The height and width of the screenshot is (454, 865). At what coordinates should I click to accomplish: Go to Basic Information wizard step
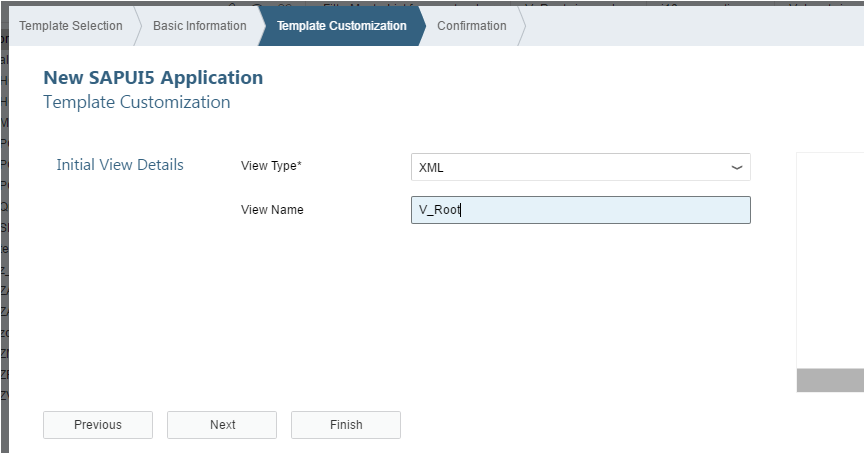[200, 26]
